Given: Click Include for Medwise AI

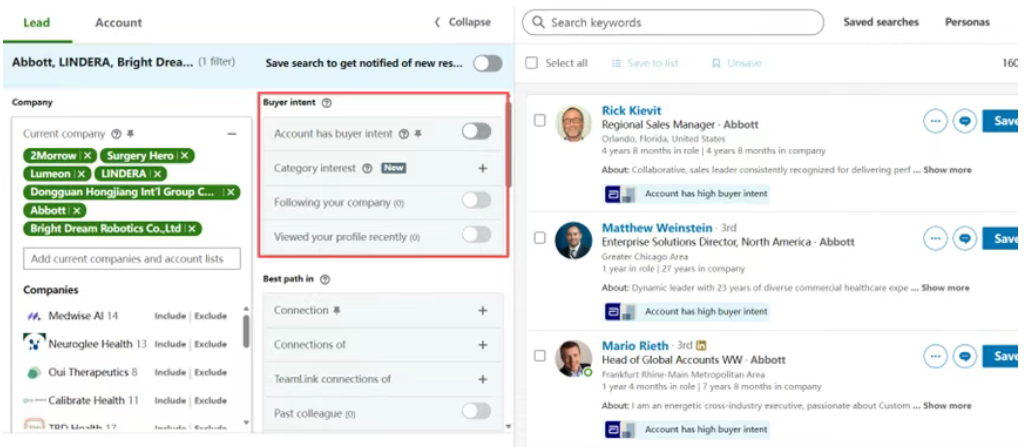Looking at the screenshot, I should tap(170, 316).
